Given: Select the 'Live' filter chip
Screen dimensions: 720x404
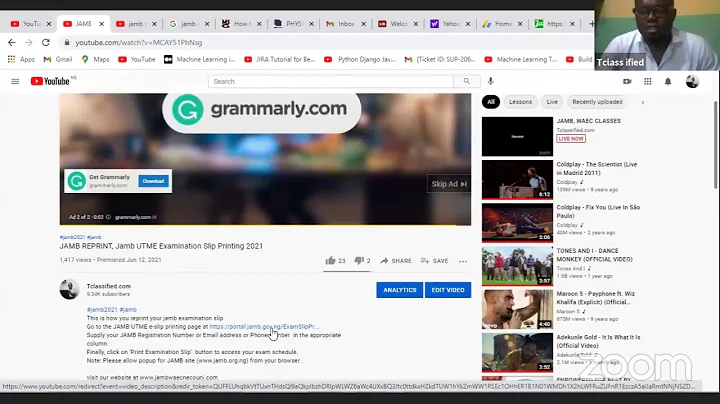Looking at the screenshot, I should [552, 102].
